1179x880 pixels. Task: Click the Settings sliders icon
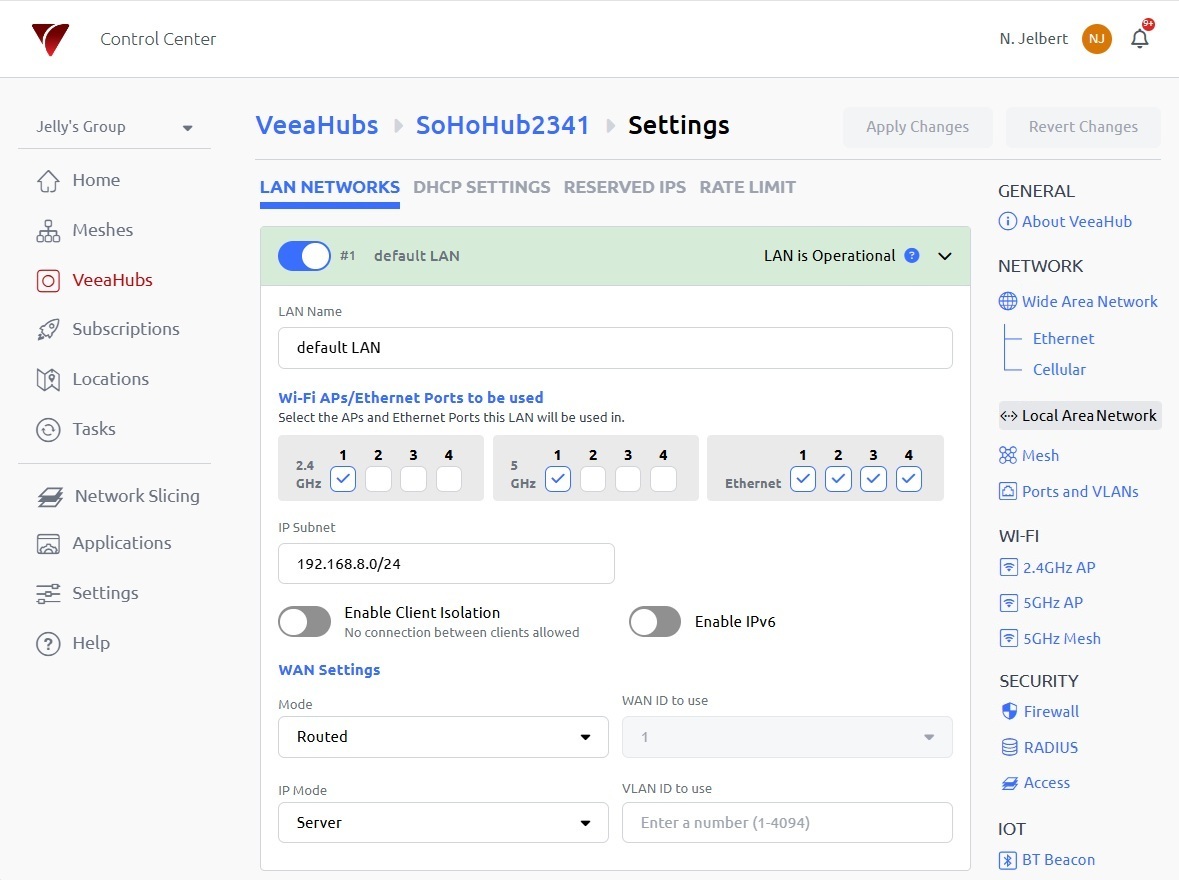(x=48, y=593)
